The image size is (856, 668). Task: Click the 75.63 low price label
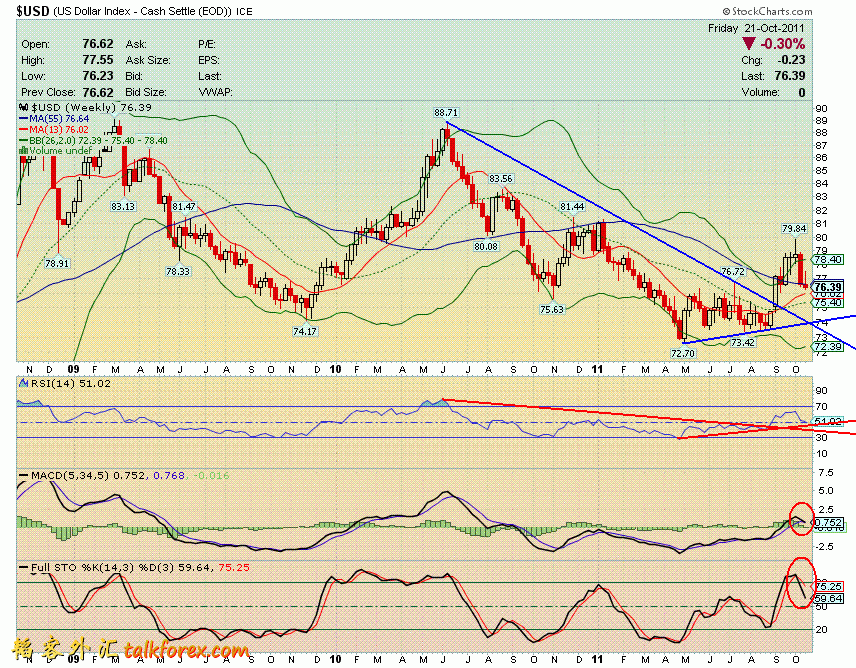click(552, 309)
